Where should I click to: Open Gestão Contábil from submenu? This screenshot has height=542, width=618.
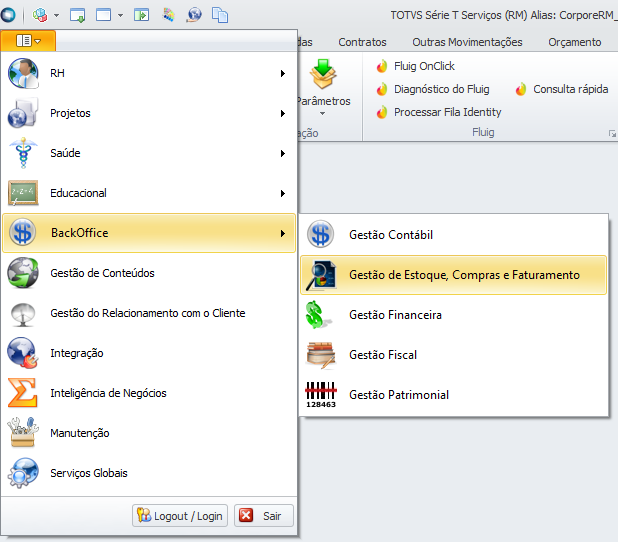453,235
